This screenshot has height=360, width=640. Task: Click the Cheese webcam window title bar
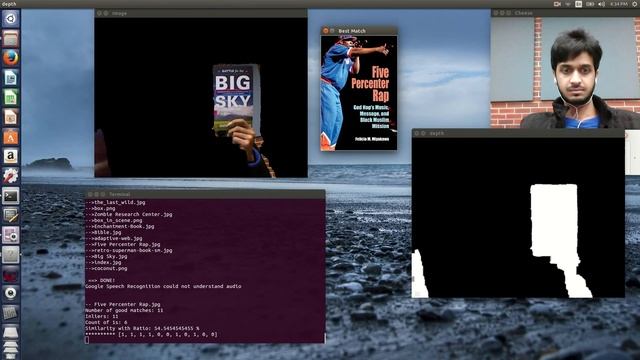(565, 13)
